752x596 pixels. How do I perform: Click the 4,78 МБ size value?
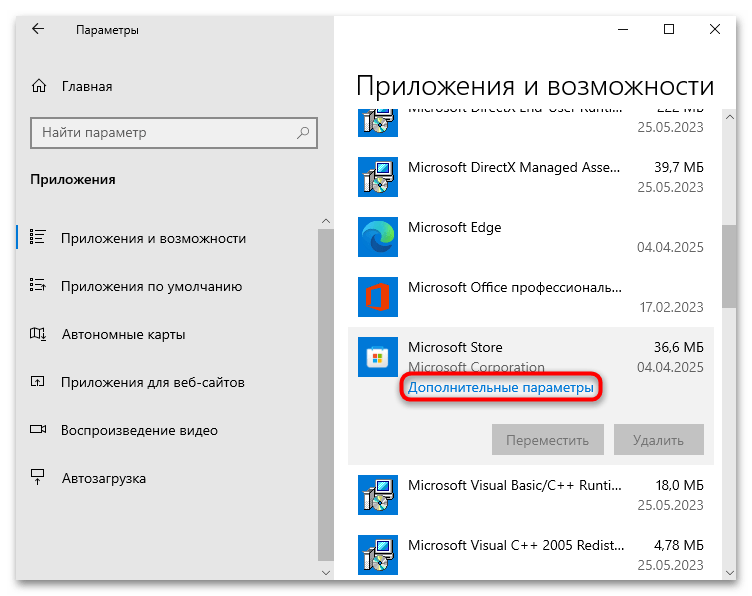(679, 545)
